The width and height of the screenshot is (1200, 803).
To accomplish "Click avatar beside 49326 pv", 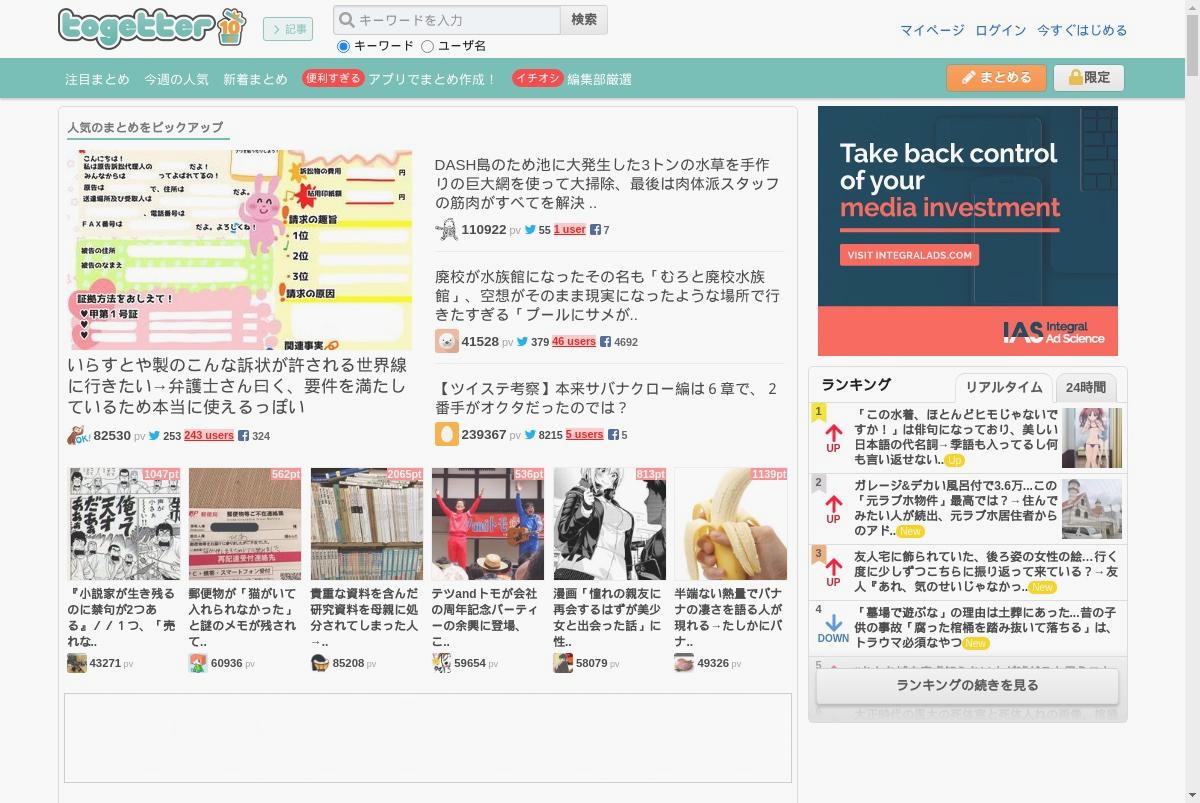I will [x=684, y=663].
